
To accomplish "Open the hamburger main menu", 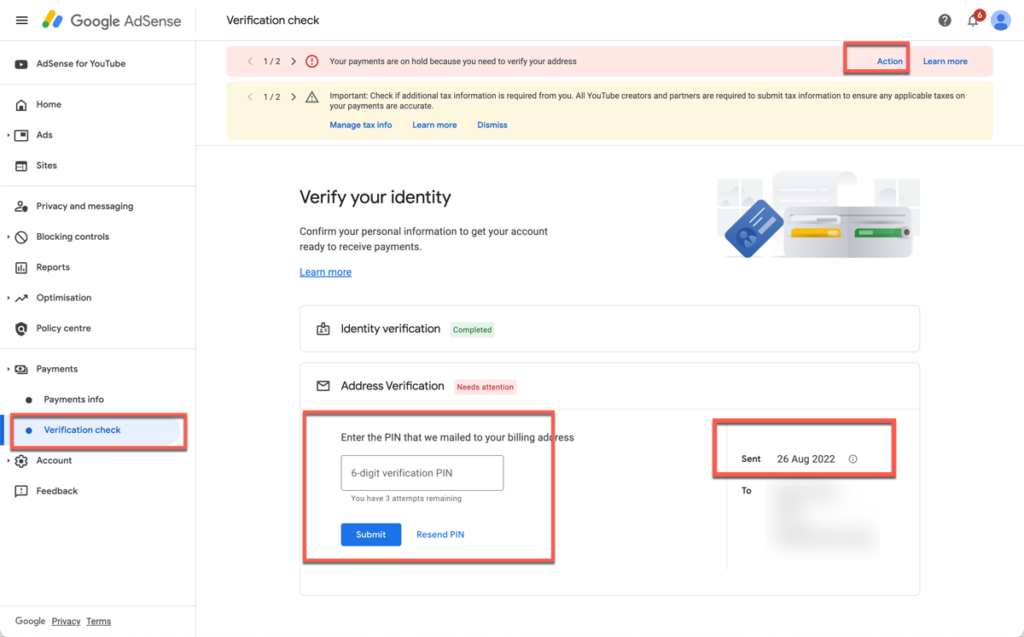I will [22, 20].
